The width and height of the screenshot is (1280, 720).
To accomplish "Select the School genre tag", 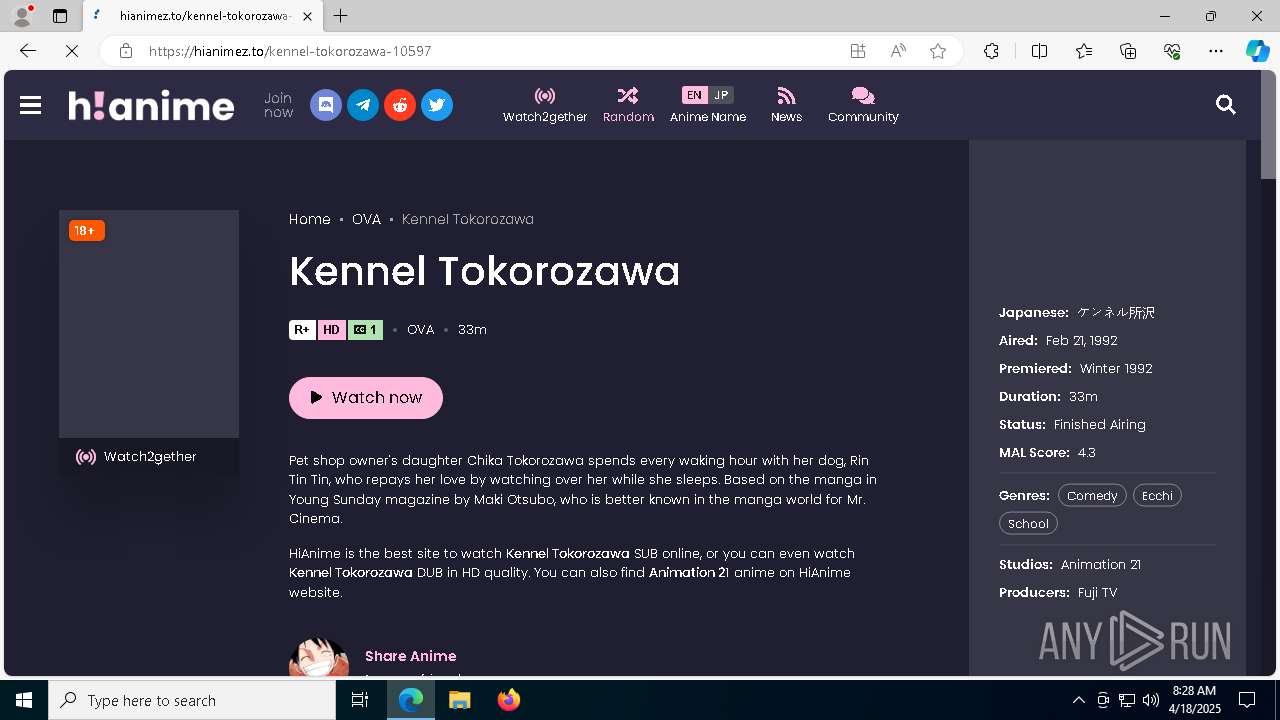I will [x=1028, y=524].
